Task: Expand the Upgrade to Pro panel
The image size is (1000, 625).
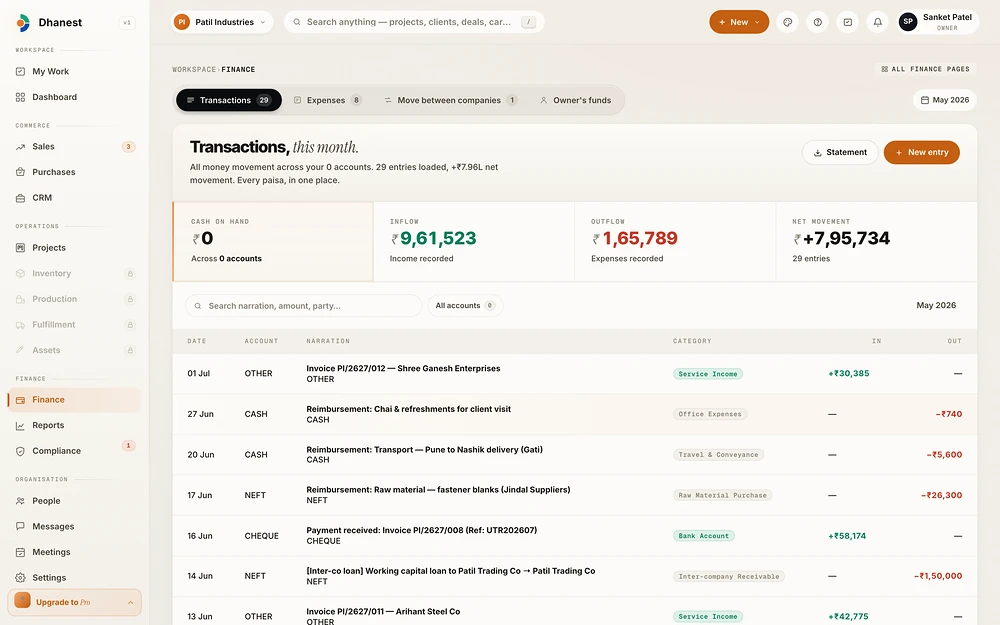Action: click(x=74, y=602)
